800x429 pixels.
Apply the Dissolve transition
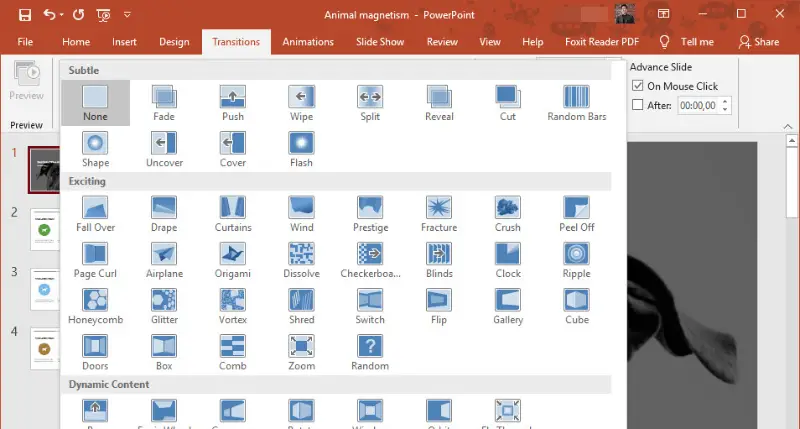[302, 260]
